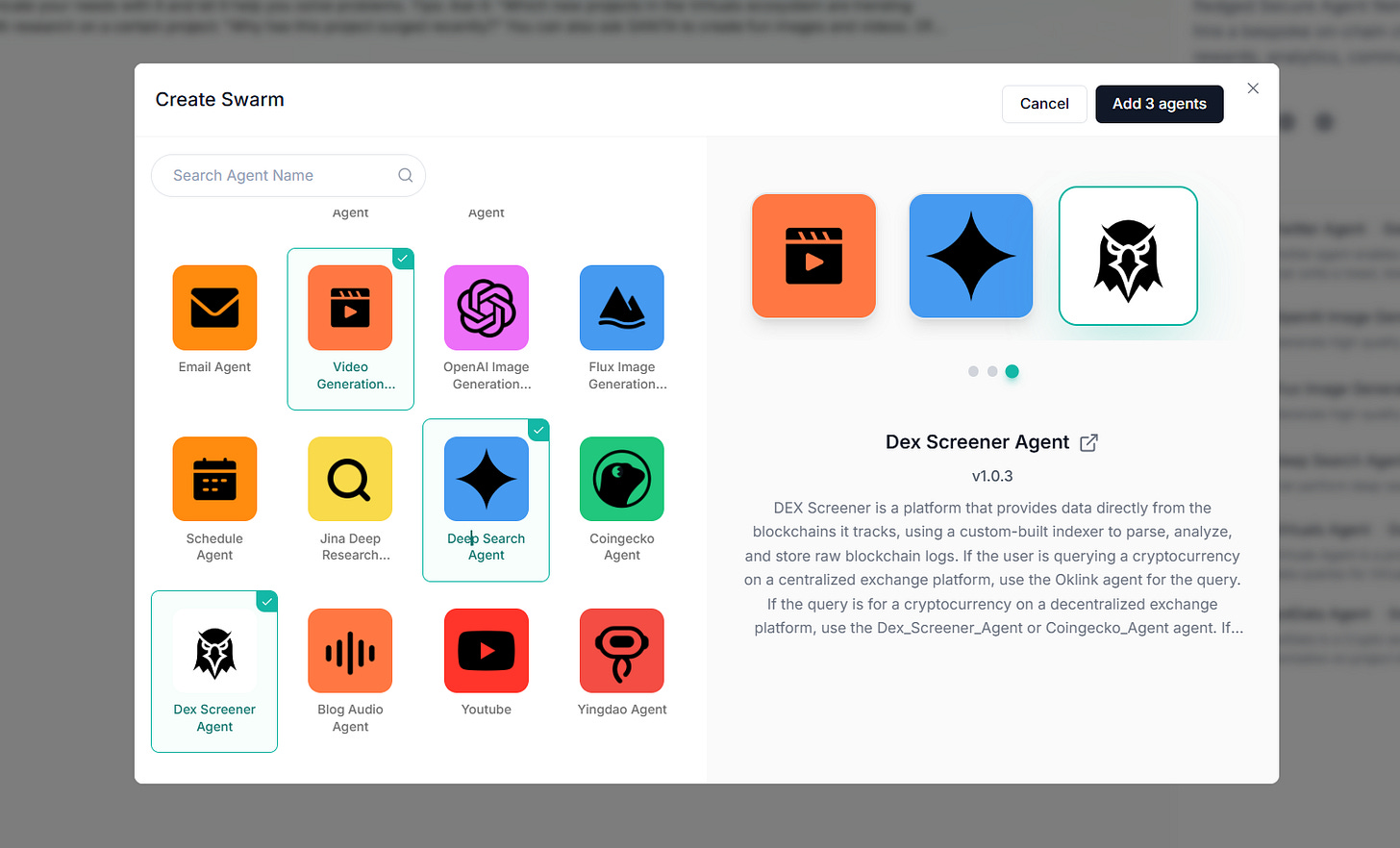
Task: Click the Add 3 agents button
Action: point(1160,104)
